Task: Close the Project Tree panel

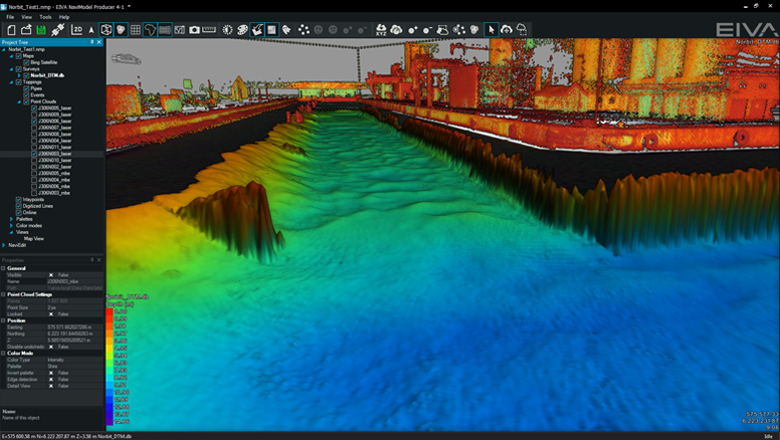Action: tap(99, 42)
